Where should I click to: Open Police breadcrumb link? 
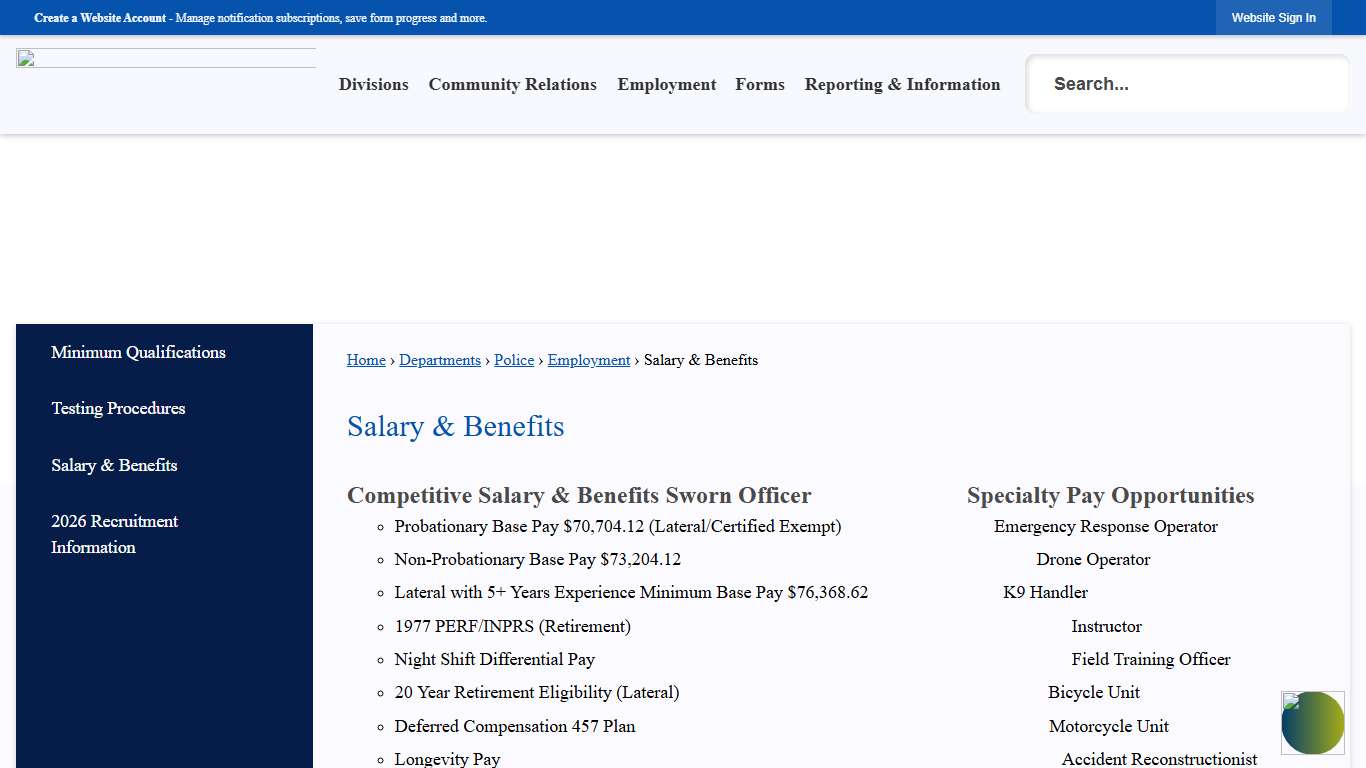[x=514, y=360]
